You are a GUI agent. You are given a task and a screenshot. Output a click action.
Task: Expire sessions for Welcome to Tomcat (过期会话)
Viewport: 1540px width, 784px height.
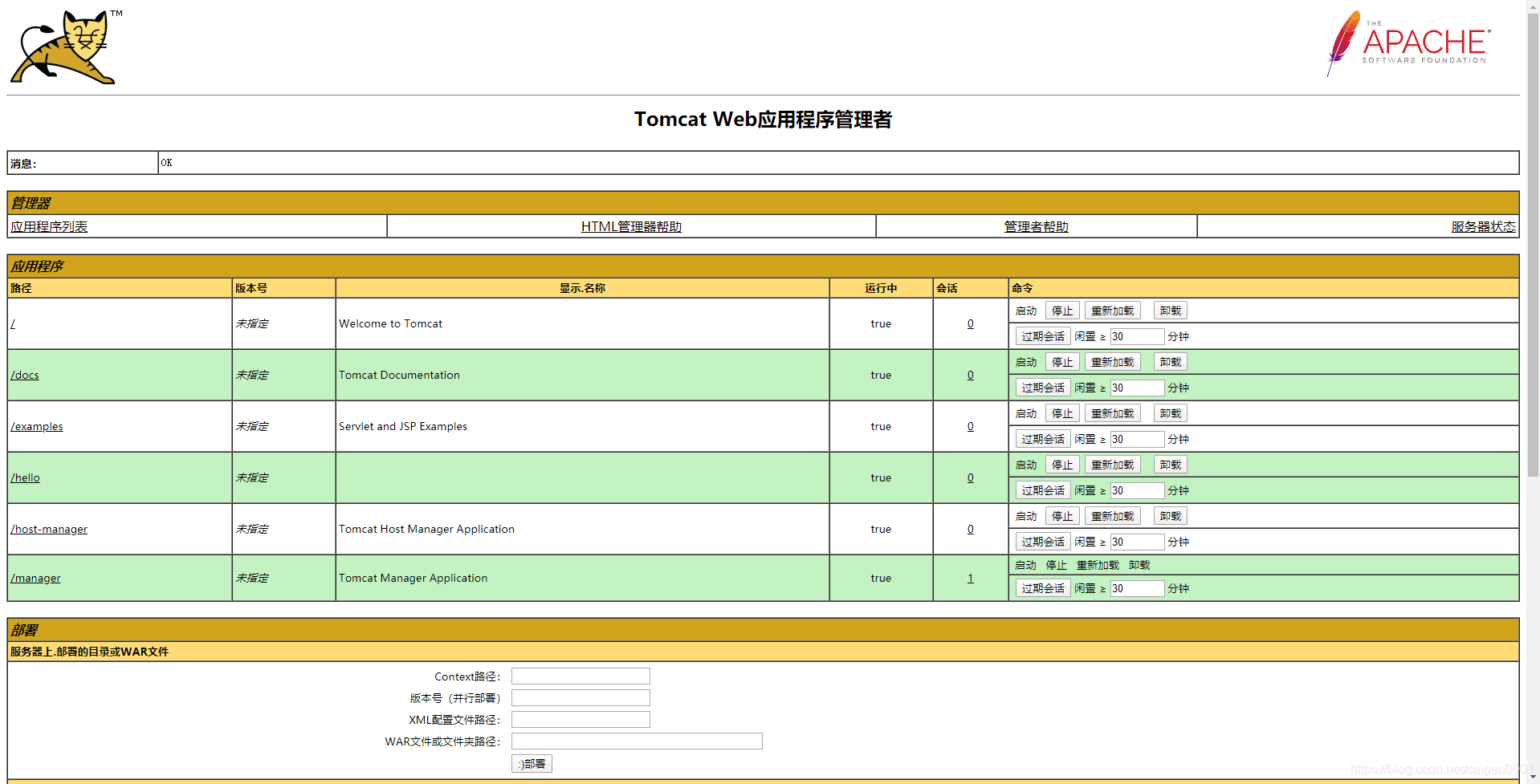pyautogui.click(x=1043, y=336)
